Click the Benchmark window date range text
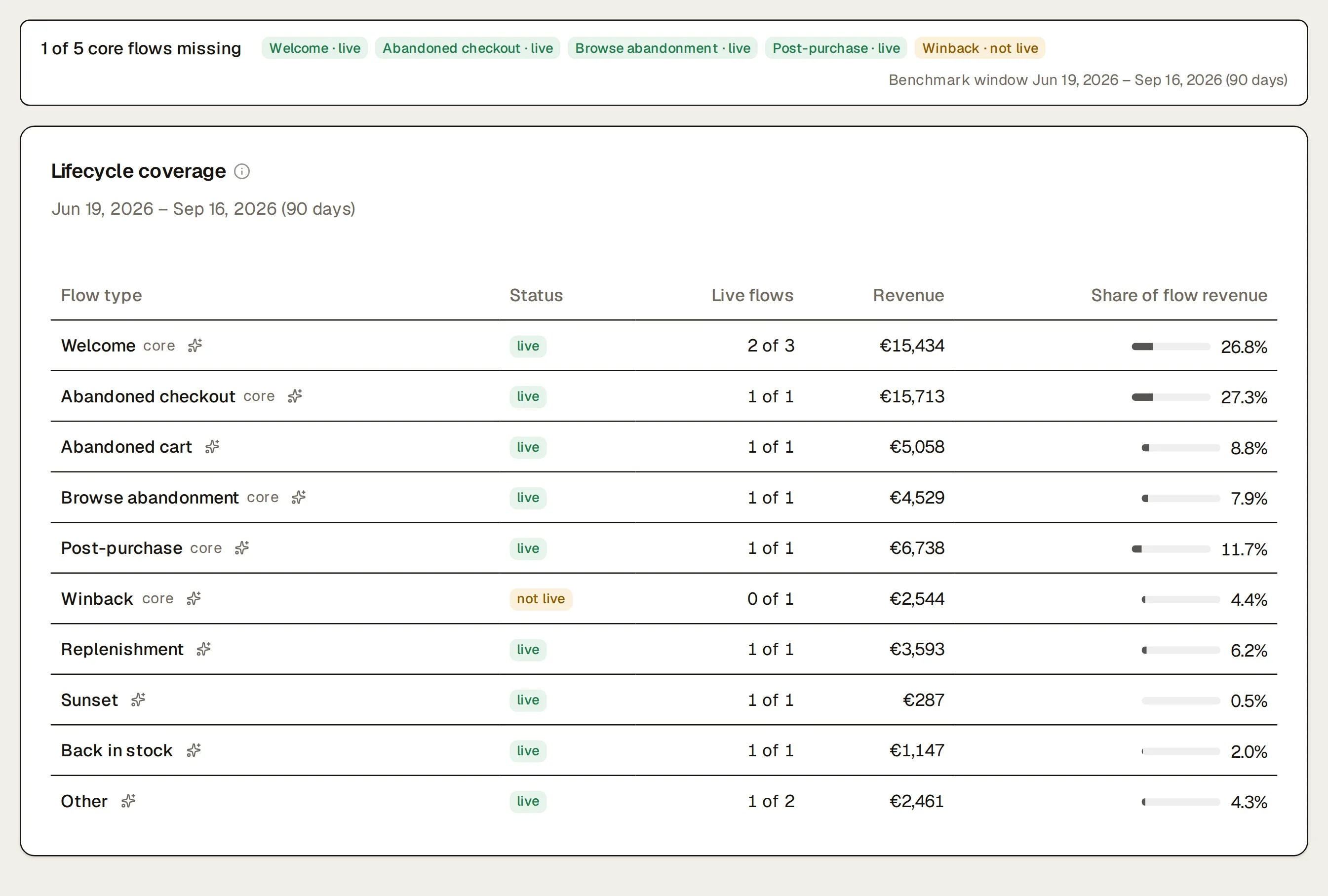The width and height of the screenshot is (1328, 896). point(1088,80)
